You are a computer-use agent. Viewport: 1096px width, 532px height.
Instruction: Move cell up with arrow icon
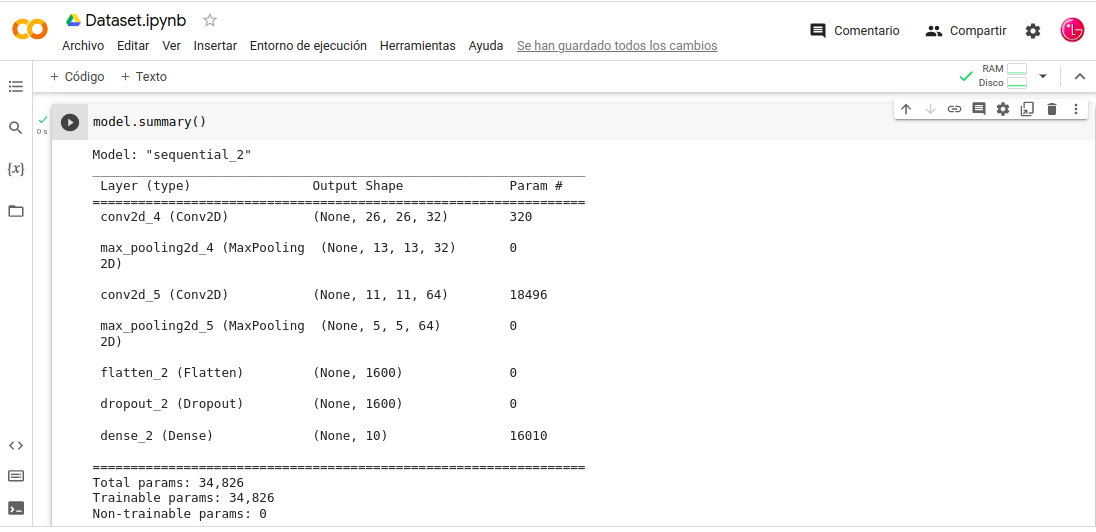pos(906,109)
